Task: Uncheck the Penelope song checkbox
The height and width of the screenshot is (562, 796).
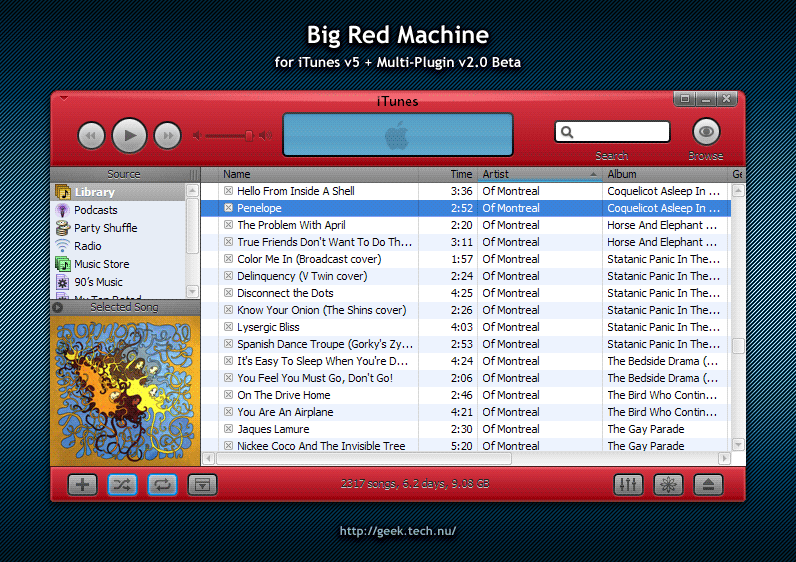Action: click(228, 208)
